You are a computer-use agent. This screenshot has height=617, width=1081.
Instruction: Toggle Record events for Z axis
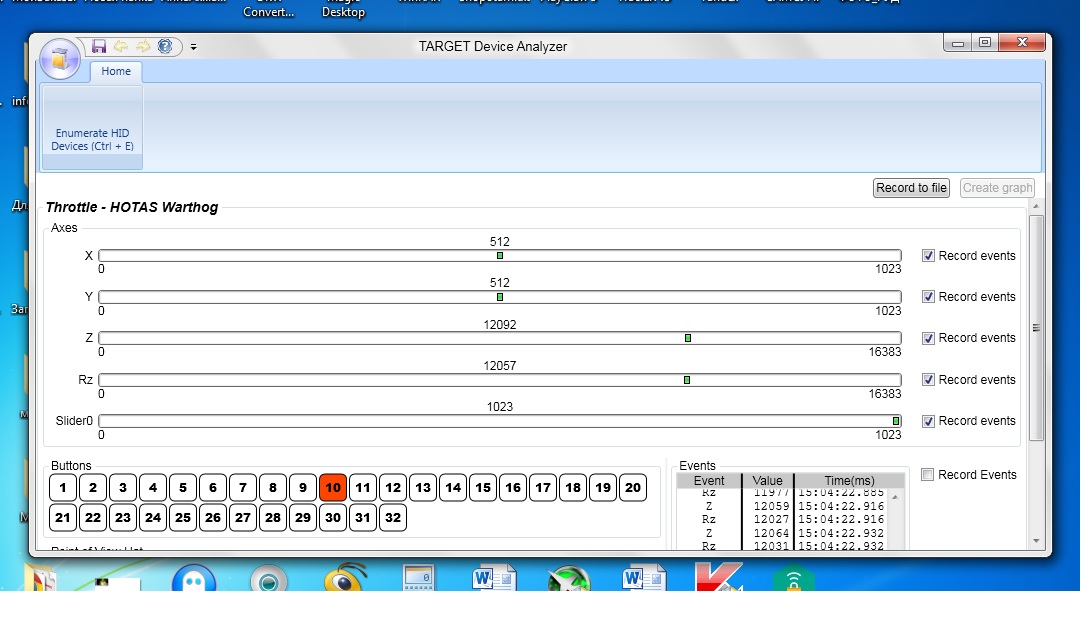(928, 338)
